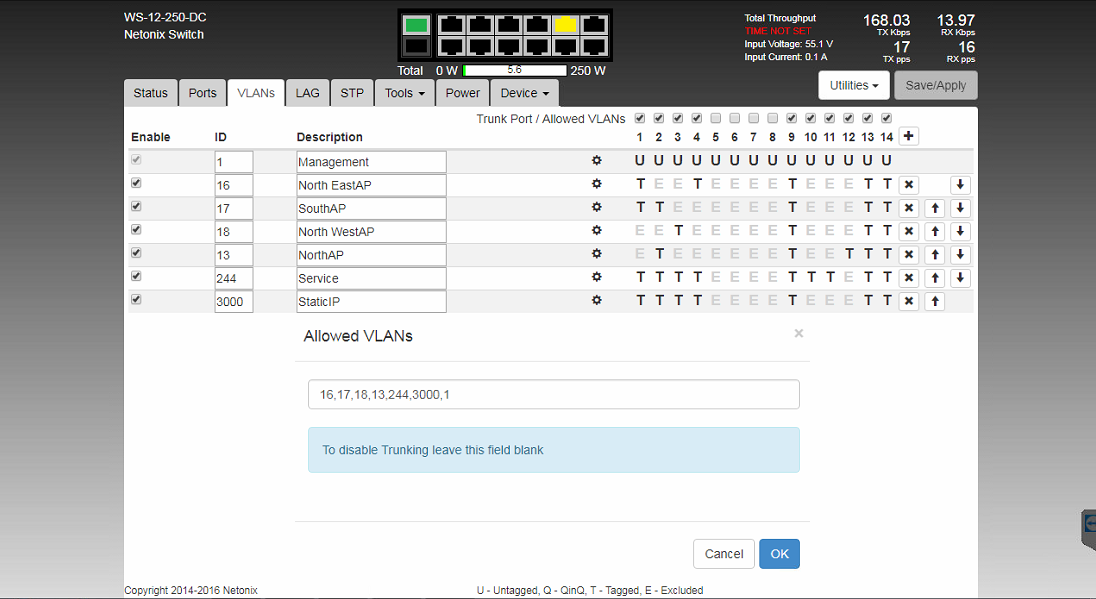
Task: Click the gear icon for Management VLAN
Action: click(597, 160)
